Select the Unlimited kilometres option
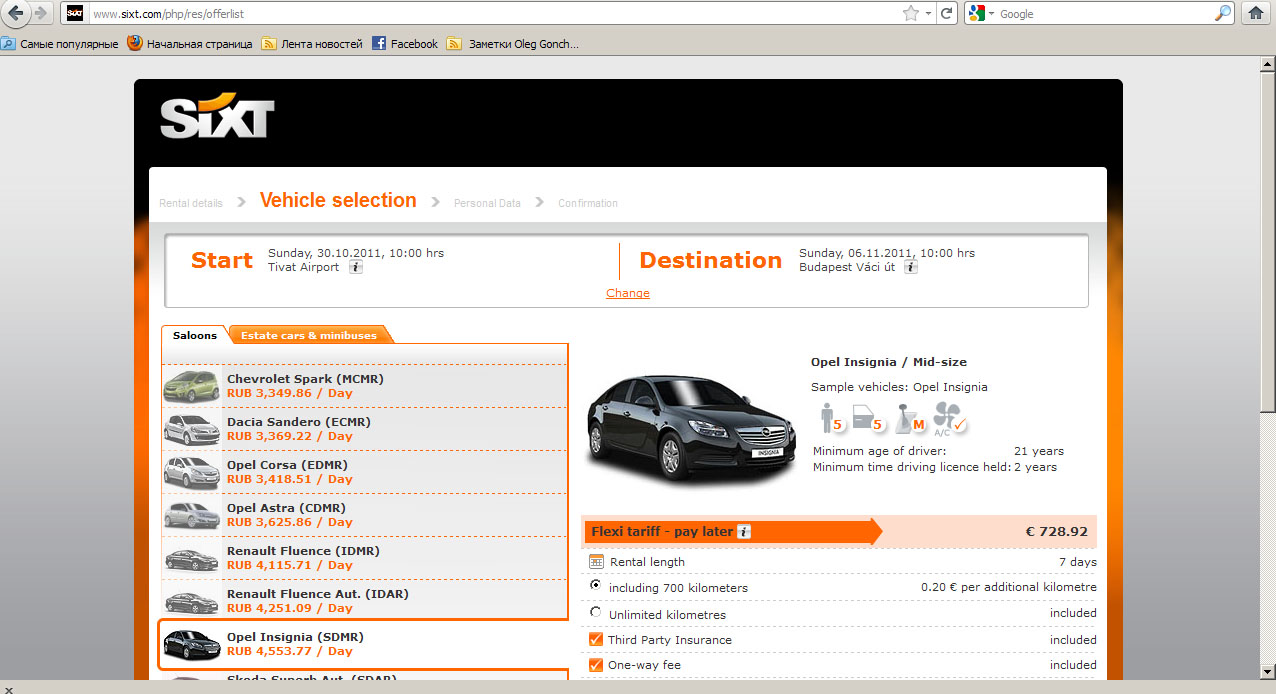 click(x=597, y=612)
